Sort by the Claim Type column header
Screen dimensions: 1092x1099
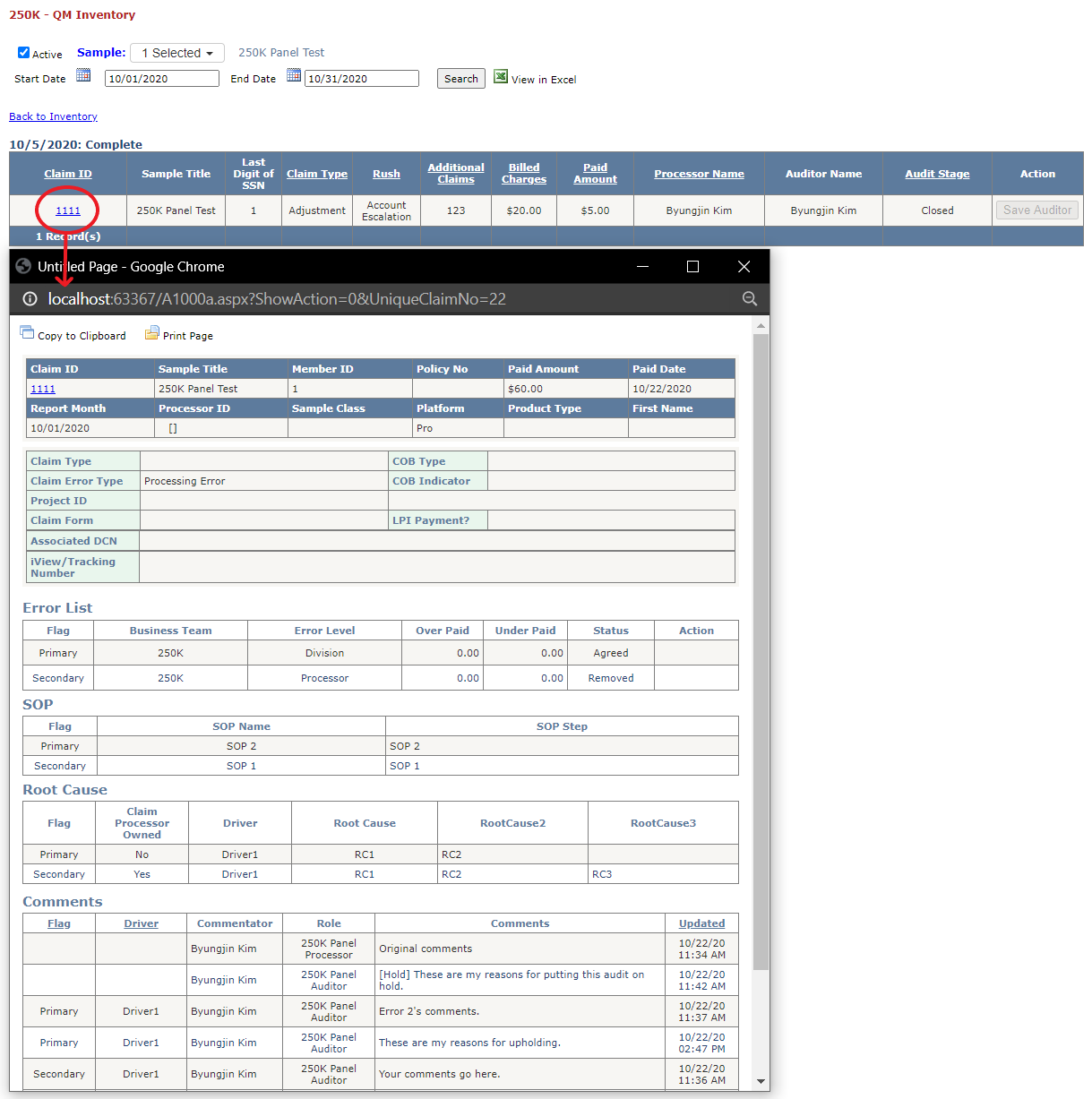pyautogui.click(x=317, y=174)
